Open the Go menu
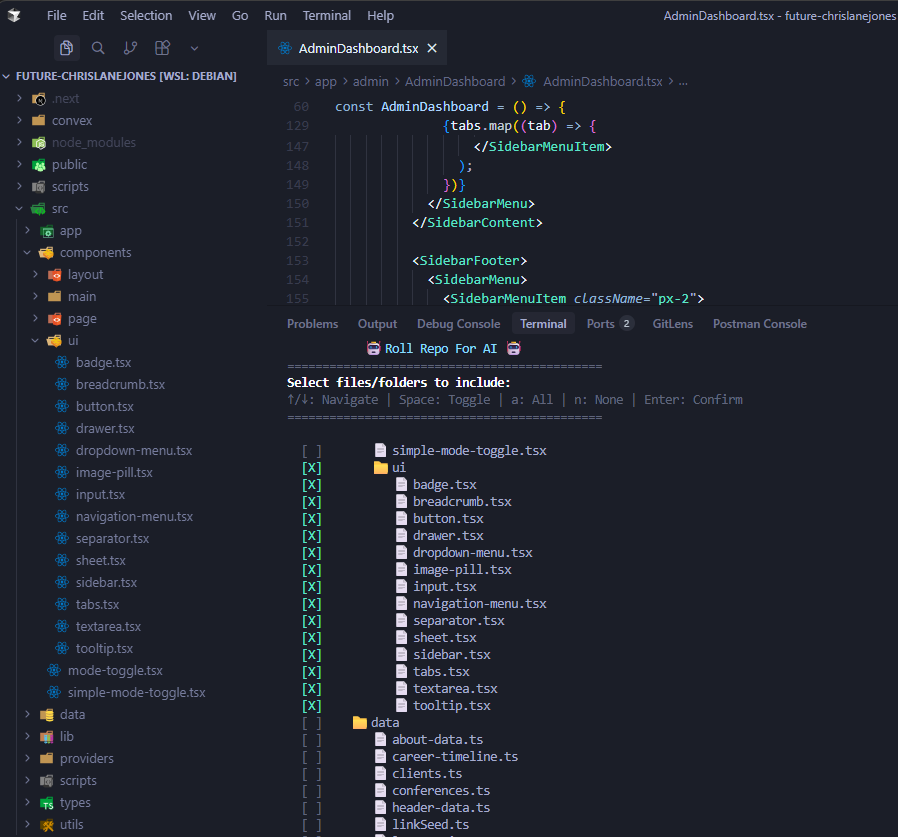Screen dimensions: 898x837 (x=240, y=15)
